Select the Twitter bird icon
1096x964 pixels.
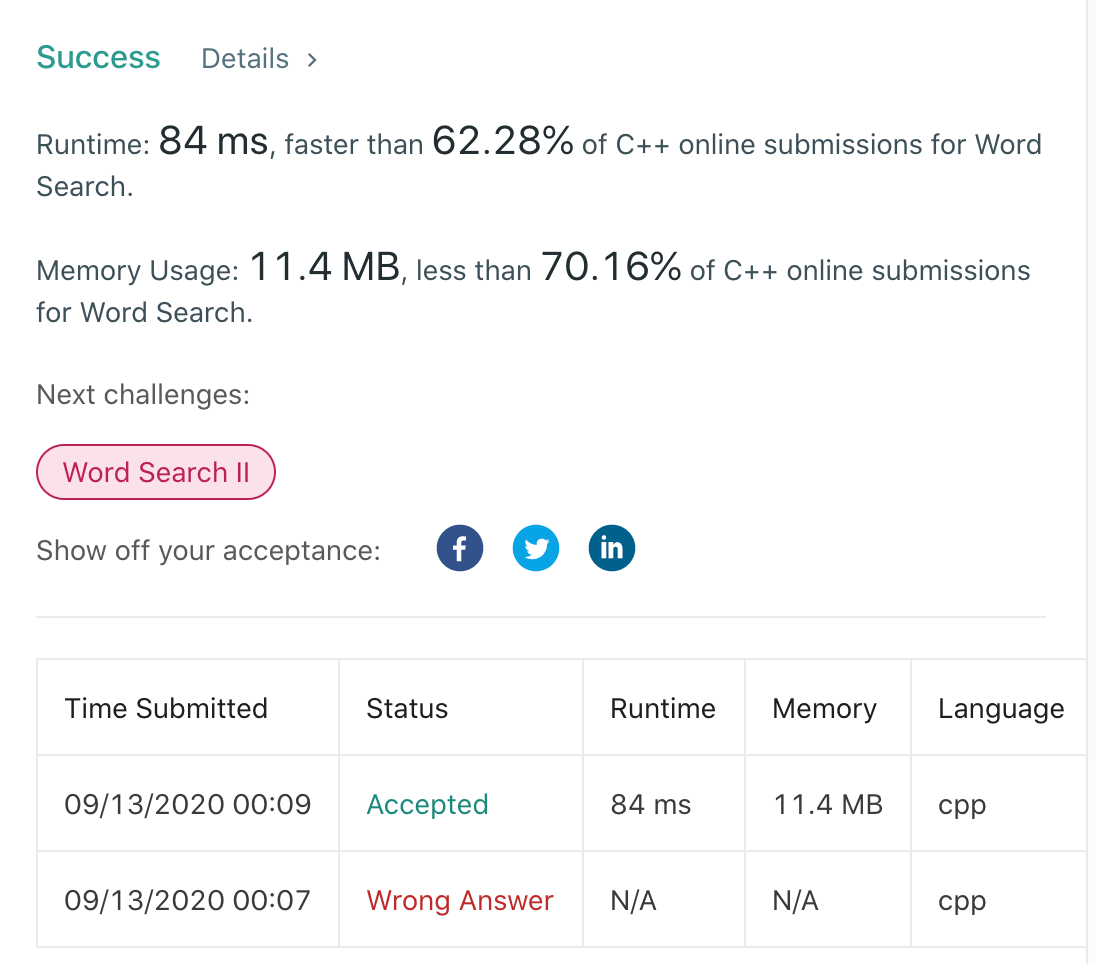point(536,548)
